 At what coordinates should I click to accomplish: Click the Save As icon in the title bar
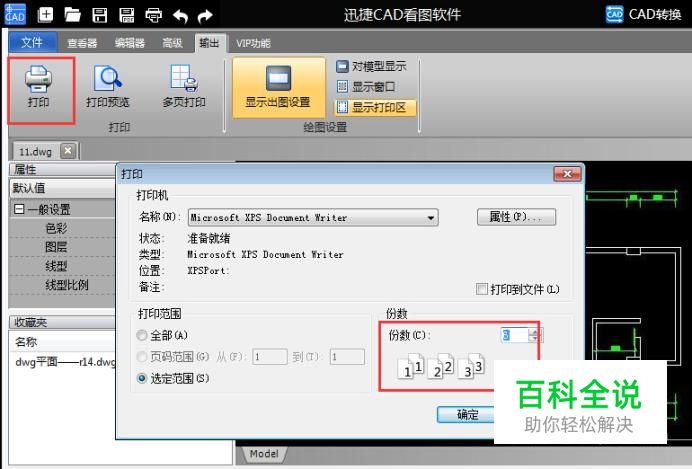(127, 15)
